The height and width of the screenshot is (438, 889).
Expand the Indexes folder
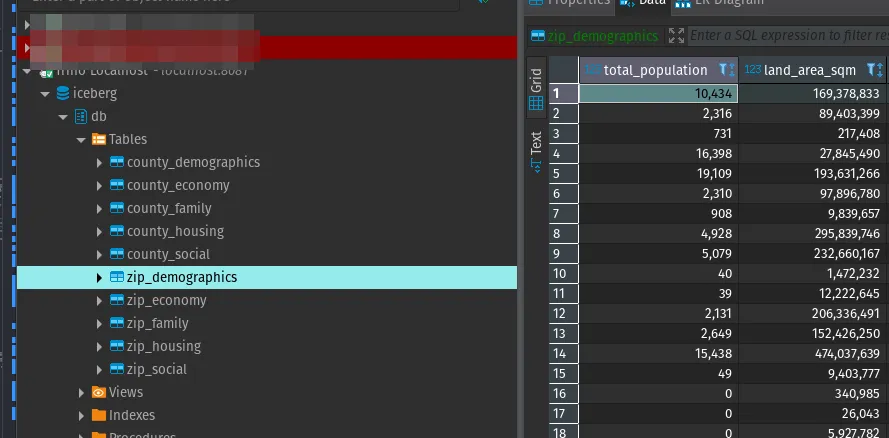click(x=81, y=415)
